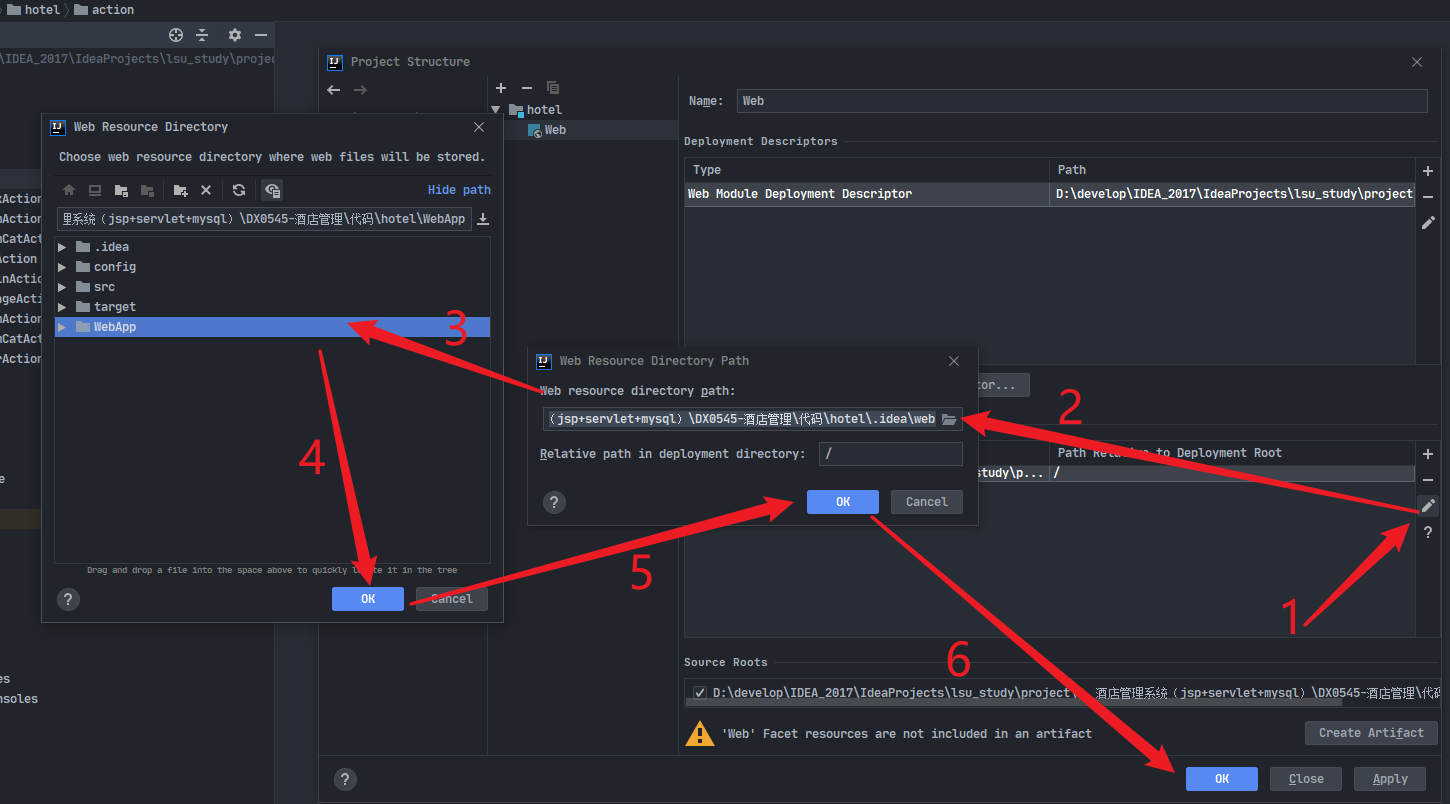Viewport: 1450px width, 804px height.
Task: Open the pencil edit icon beside deployment roots
Action: click(1428, 505)
